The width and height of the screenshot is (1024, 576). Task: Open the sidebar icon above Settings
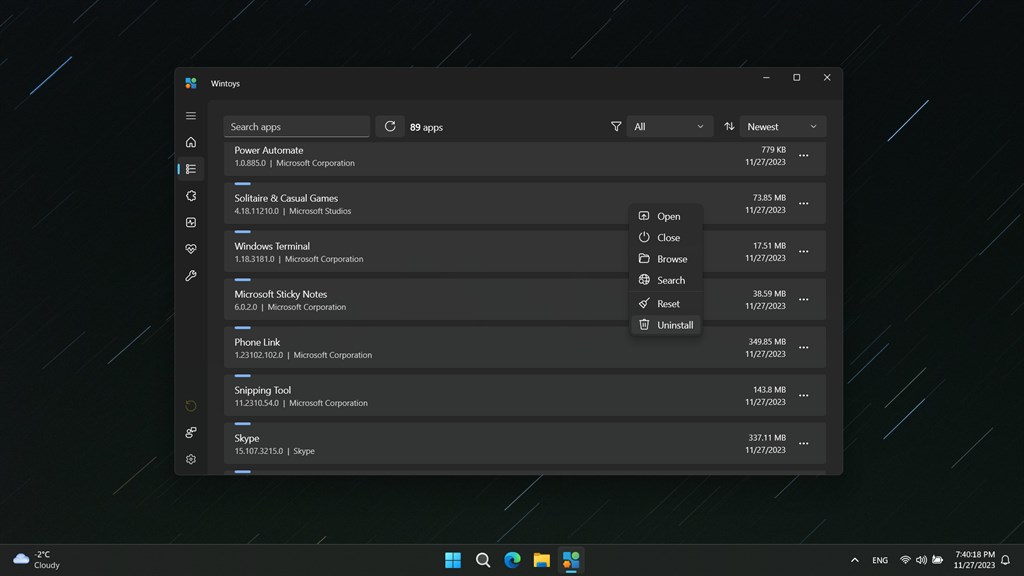191,432
